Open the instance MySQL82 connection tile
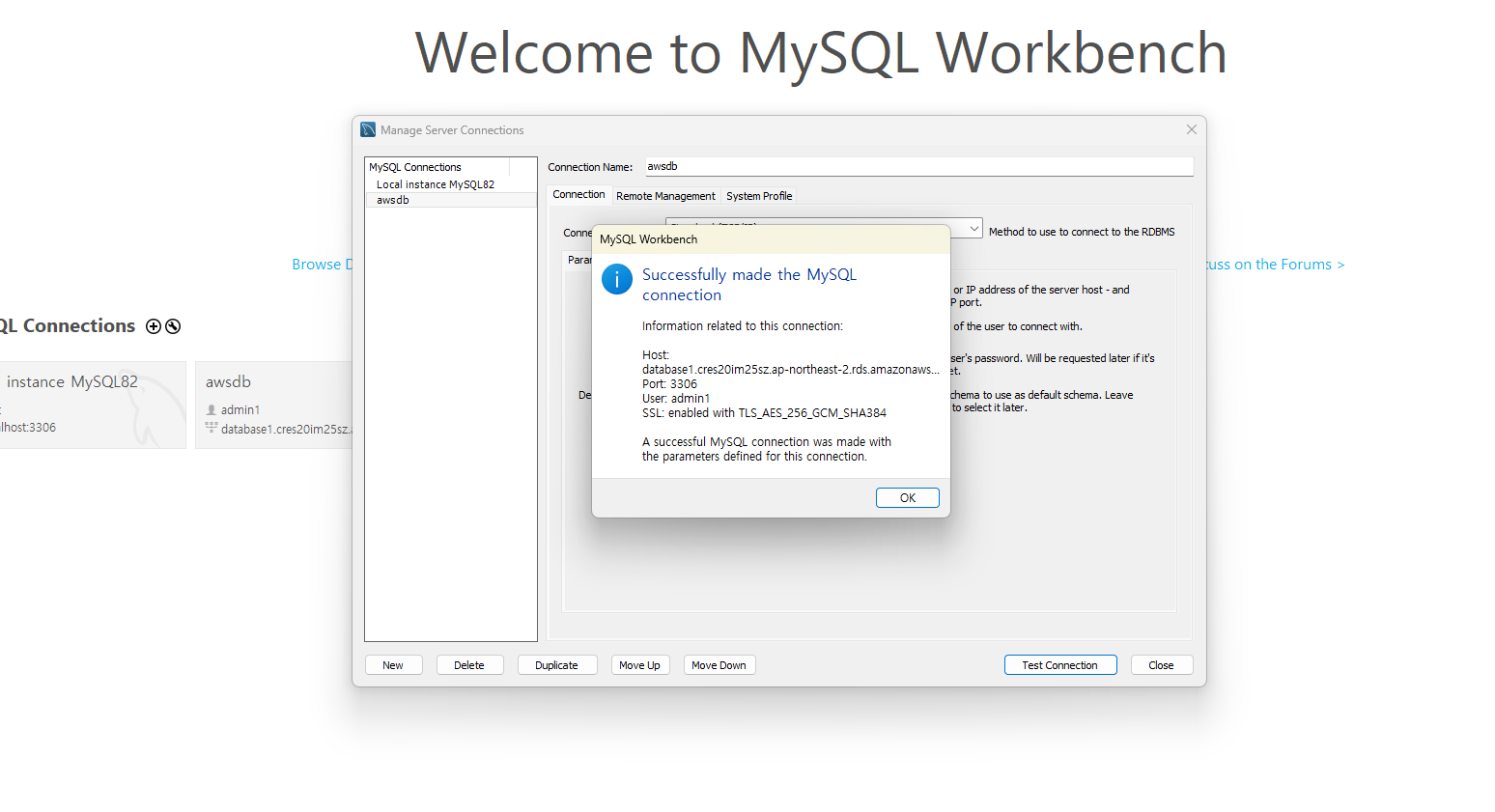Screen dimensions: 1495x812 coord(92,405)
